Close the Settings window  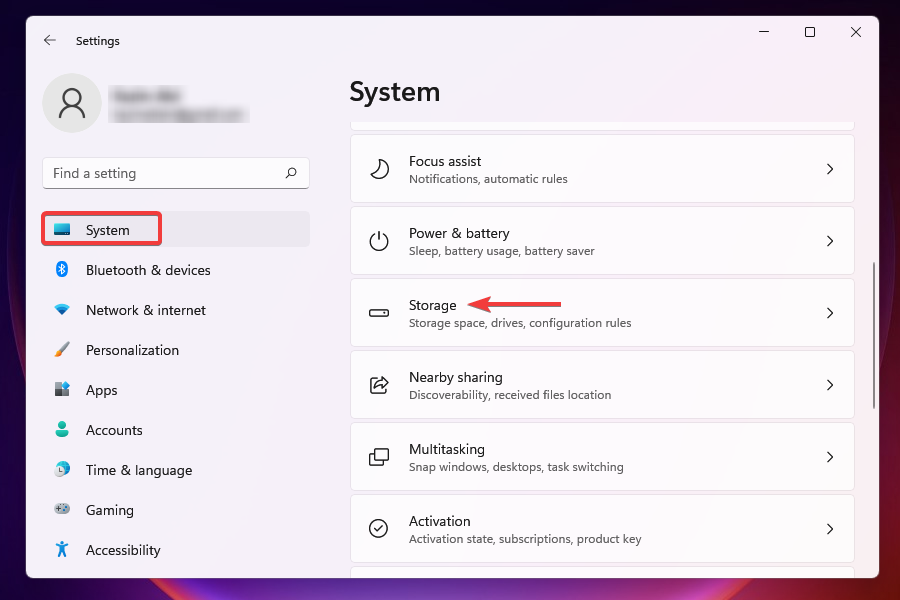[856, 32]
